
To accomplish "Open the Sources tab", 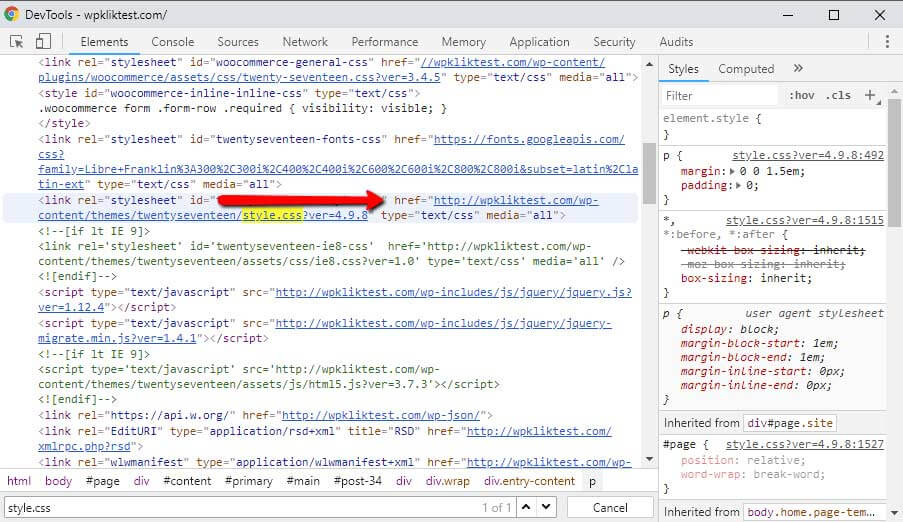I will coord(238,41).
